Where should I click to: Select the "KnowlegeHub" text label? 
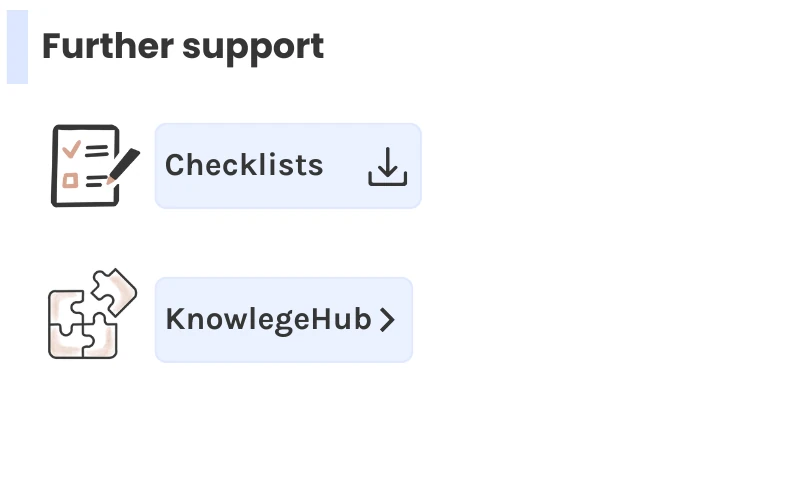pyautogui.click(x=268, y=320)
